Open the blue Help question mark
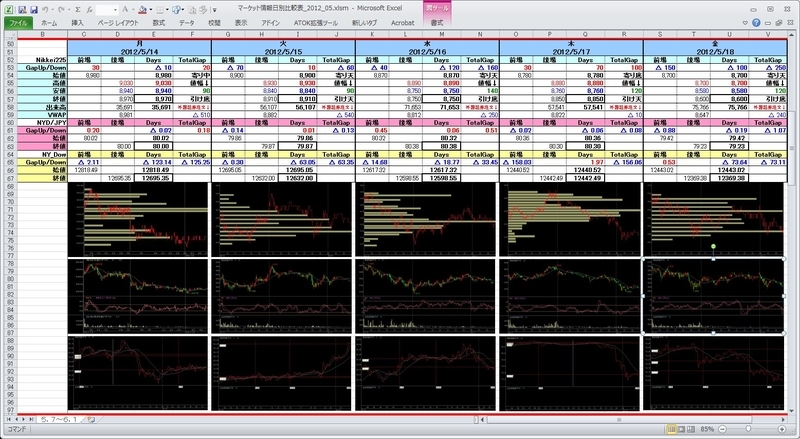This screenshot has width=800, height=439. (x=756, y=22)
